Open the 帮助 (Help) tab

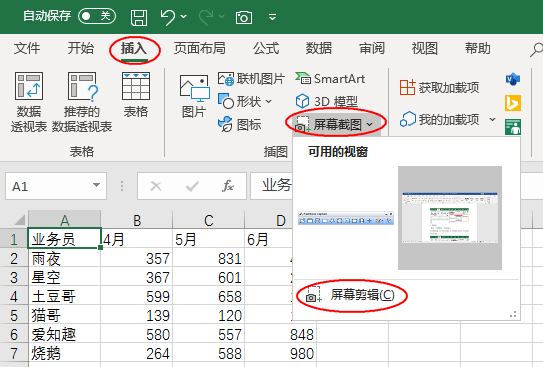coord(478,48)
